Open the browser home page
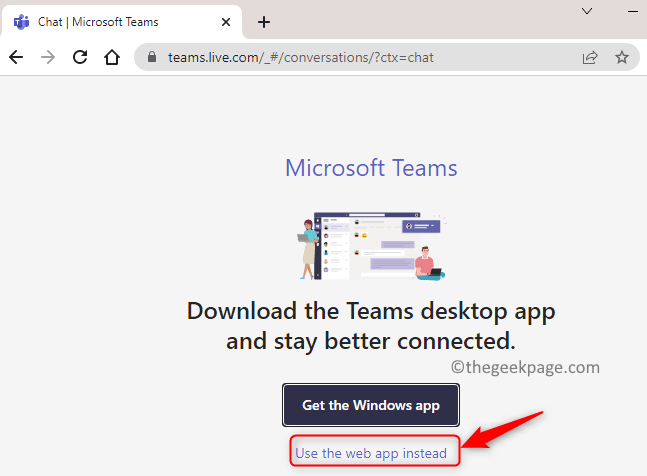Viewport: 647px width, 476px height. [111, 57]
